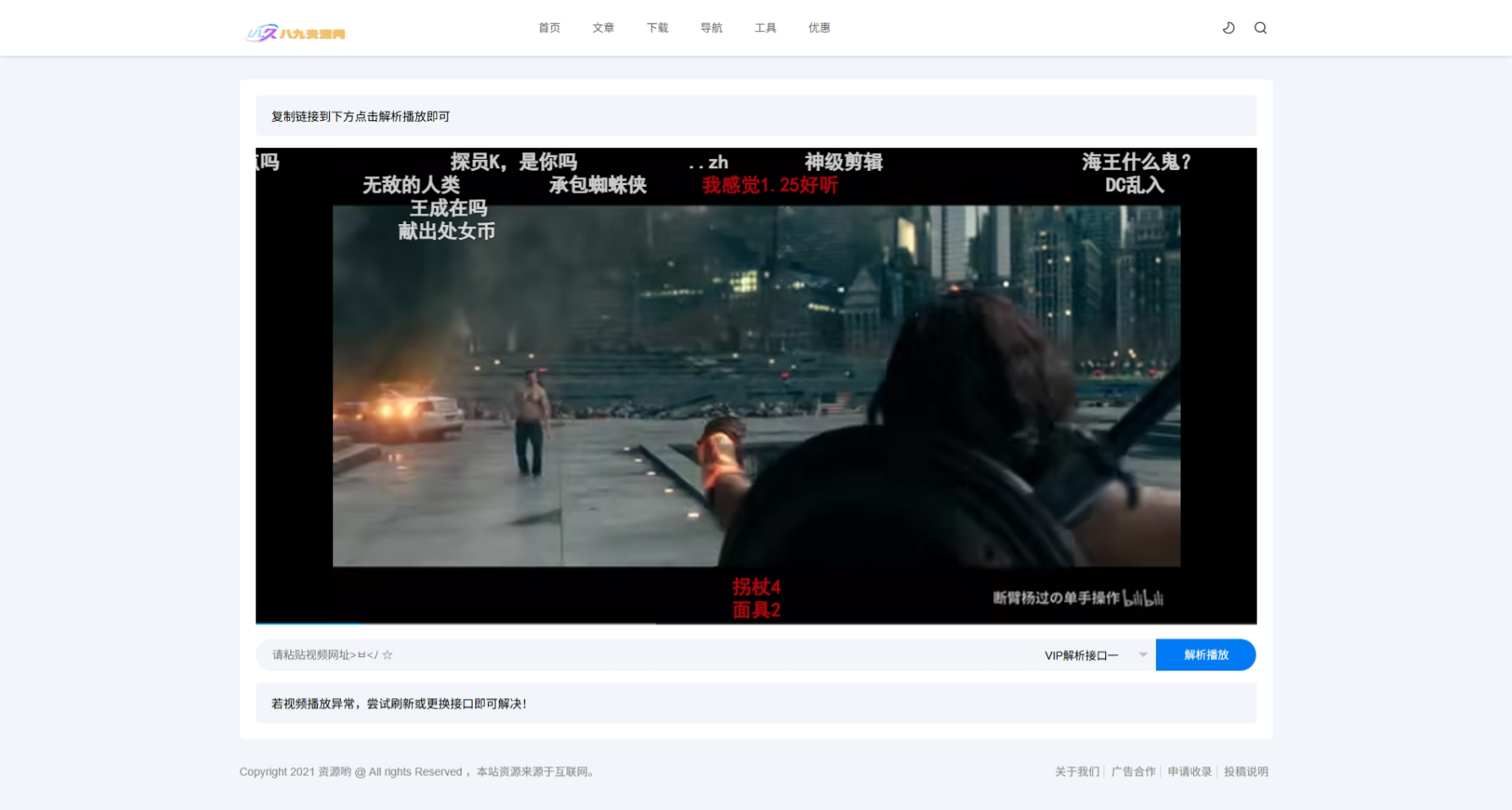
Task: Open the 文章 menu item
Action: (603, 28)
